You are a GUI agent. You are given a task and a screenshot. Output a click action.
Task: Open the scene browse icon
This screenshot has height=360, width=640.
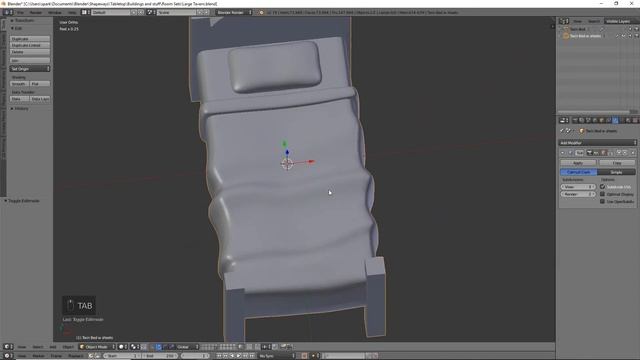pyautogui.click(x=151, y=13)
